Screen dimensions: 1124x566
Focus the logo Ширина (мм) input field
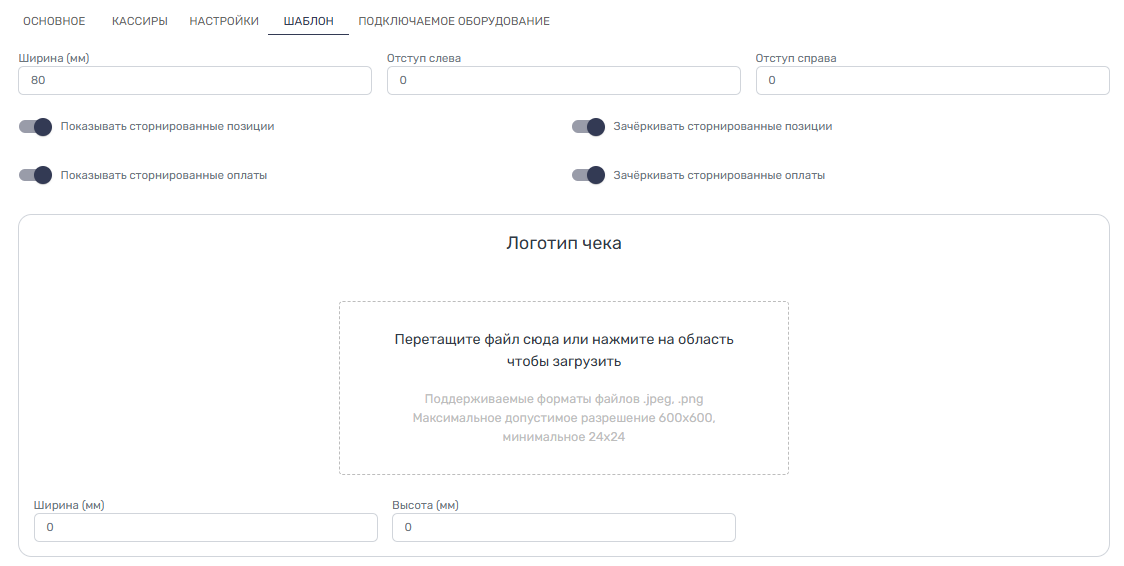coord(206,527)
